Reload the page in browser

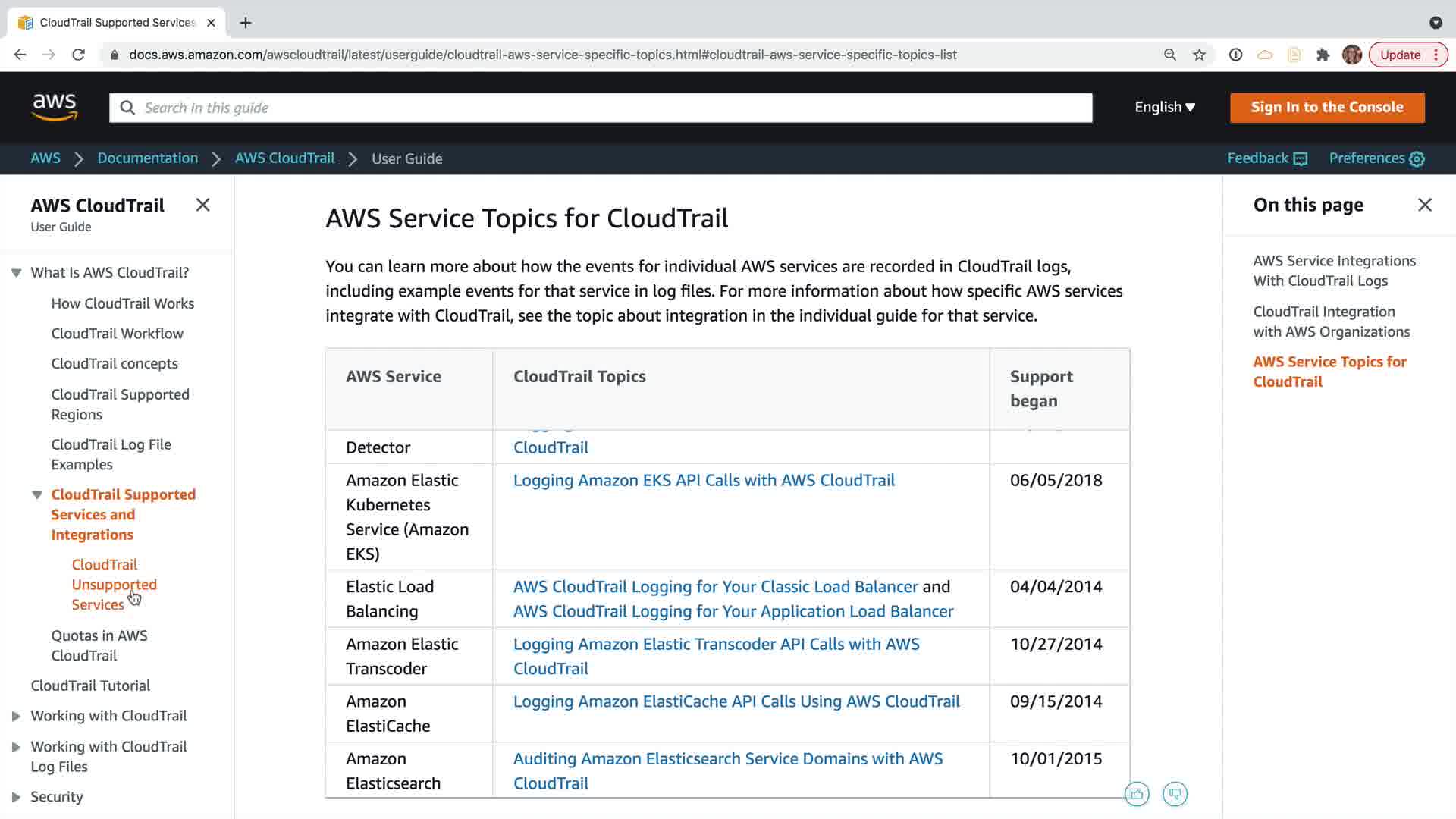click(x=78, y=55)
